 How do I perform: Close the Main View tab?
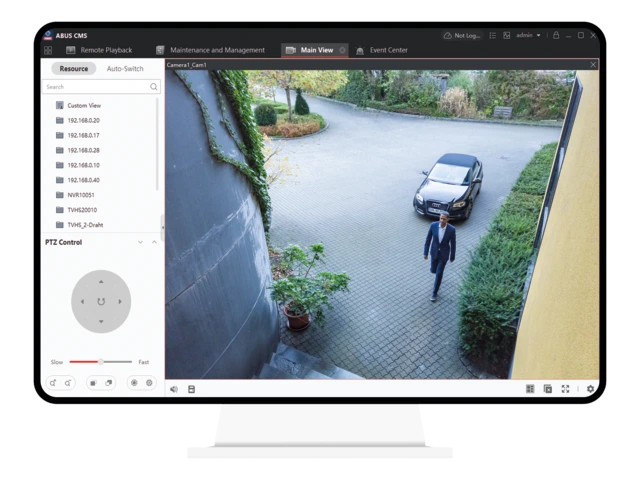342,50
